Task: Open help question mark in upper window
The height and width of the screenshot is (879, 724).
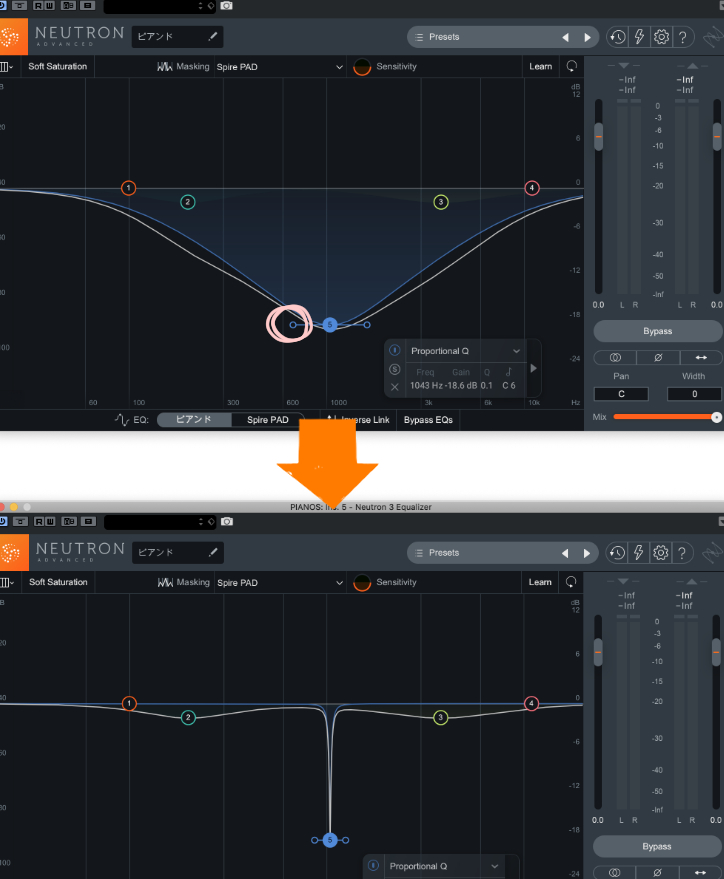Action: pos(683,37)
